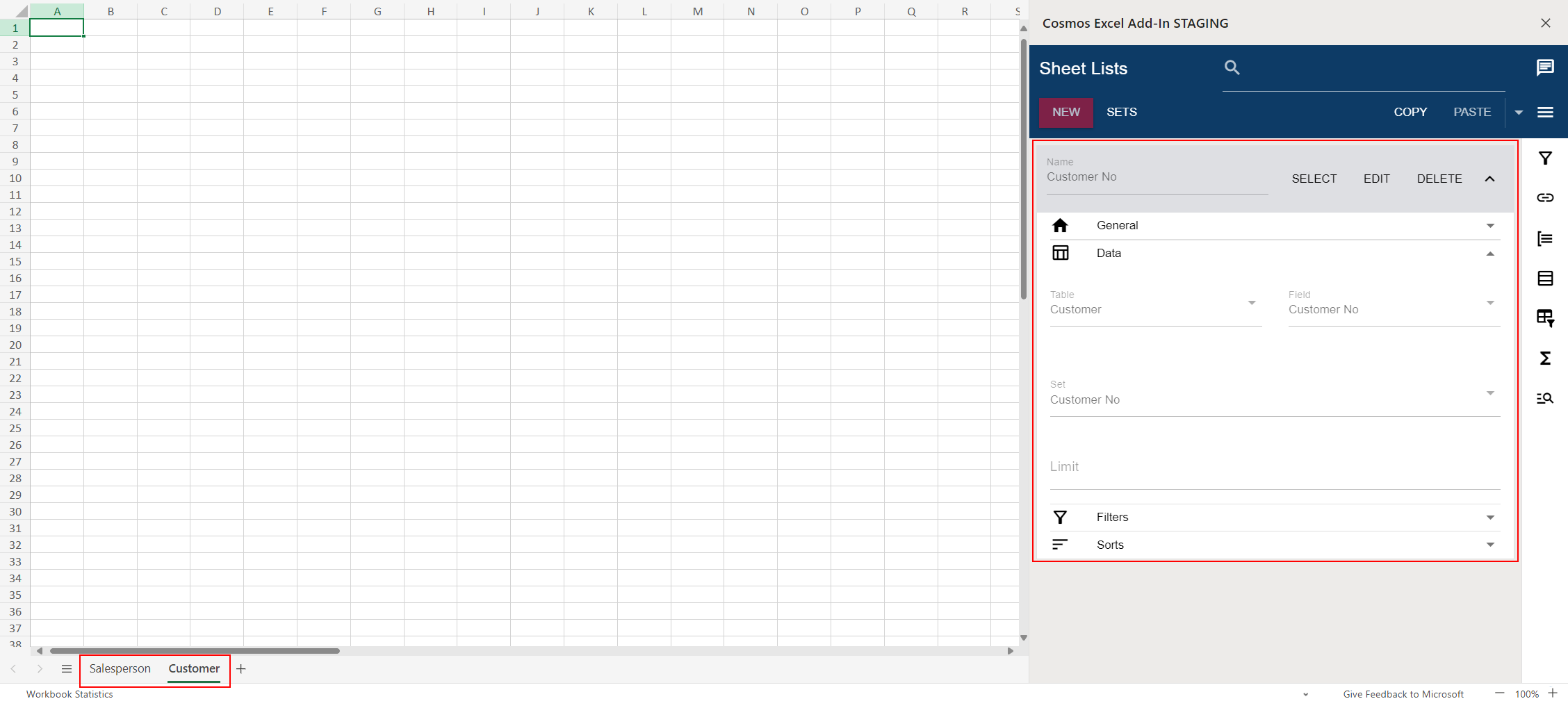
Task: Click the sort icon beside Sorts
Action: coord(1060,545)
